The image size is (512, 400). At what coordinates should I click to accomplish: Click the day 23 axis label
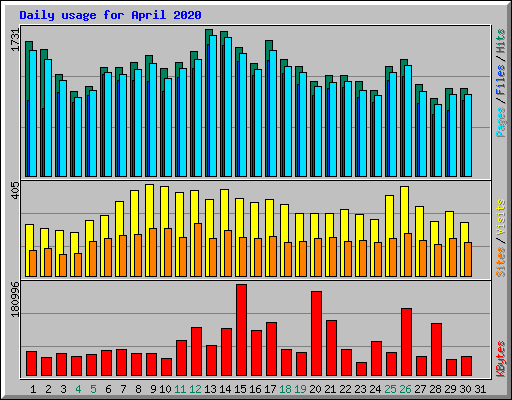point(360,389)
